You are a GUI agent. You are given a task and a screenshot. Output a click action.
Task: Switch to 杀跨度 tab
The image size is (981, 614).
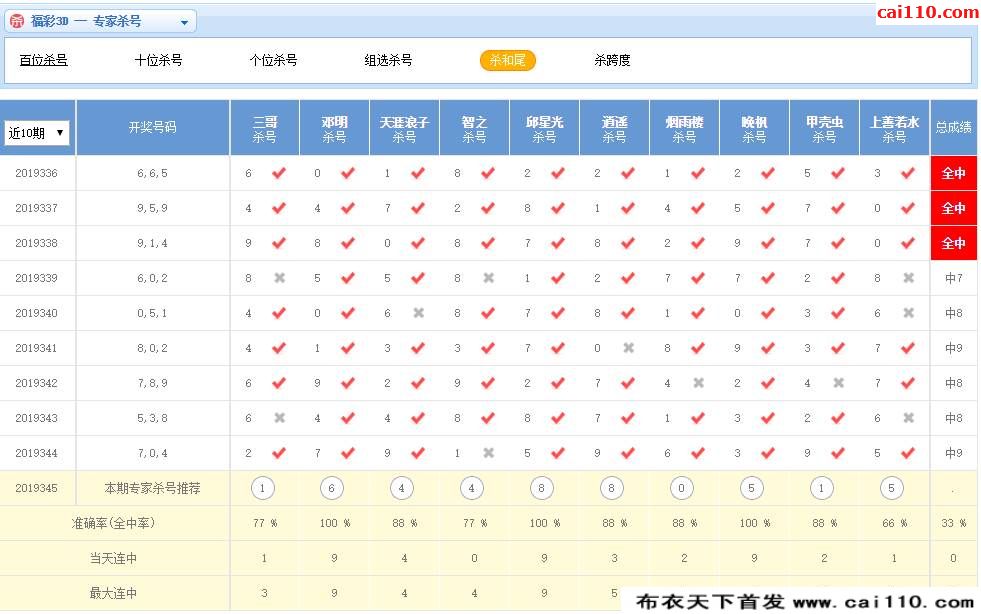[x=612, y=60]
